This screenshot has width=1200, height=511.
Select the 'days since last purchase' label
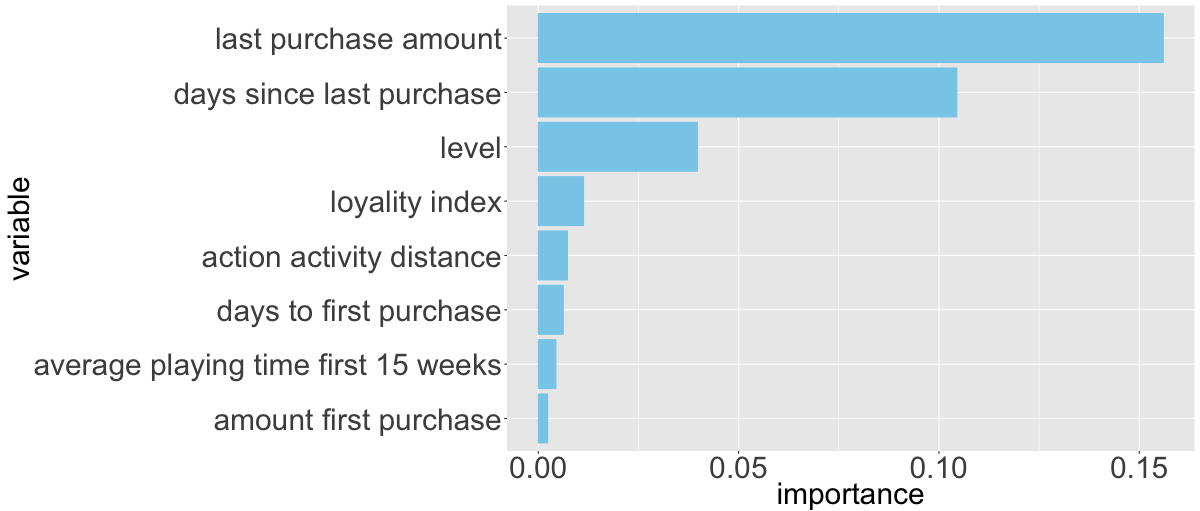[336, 94]
